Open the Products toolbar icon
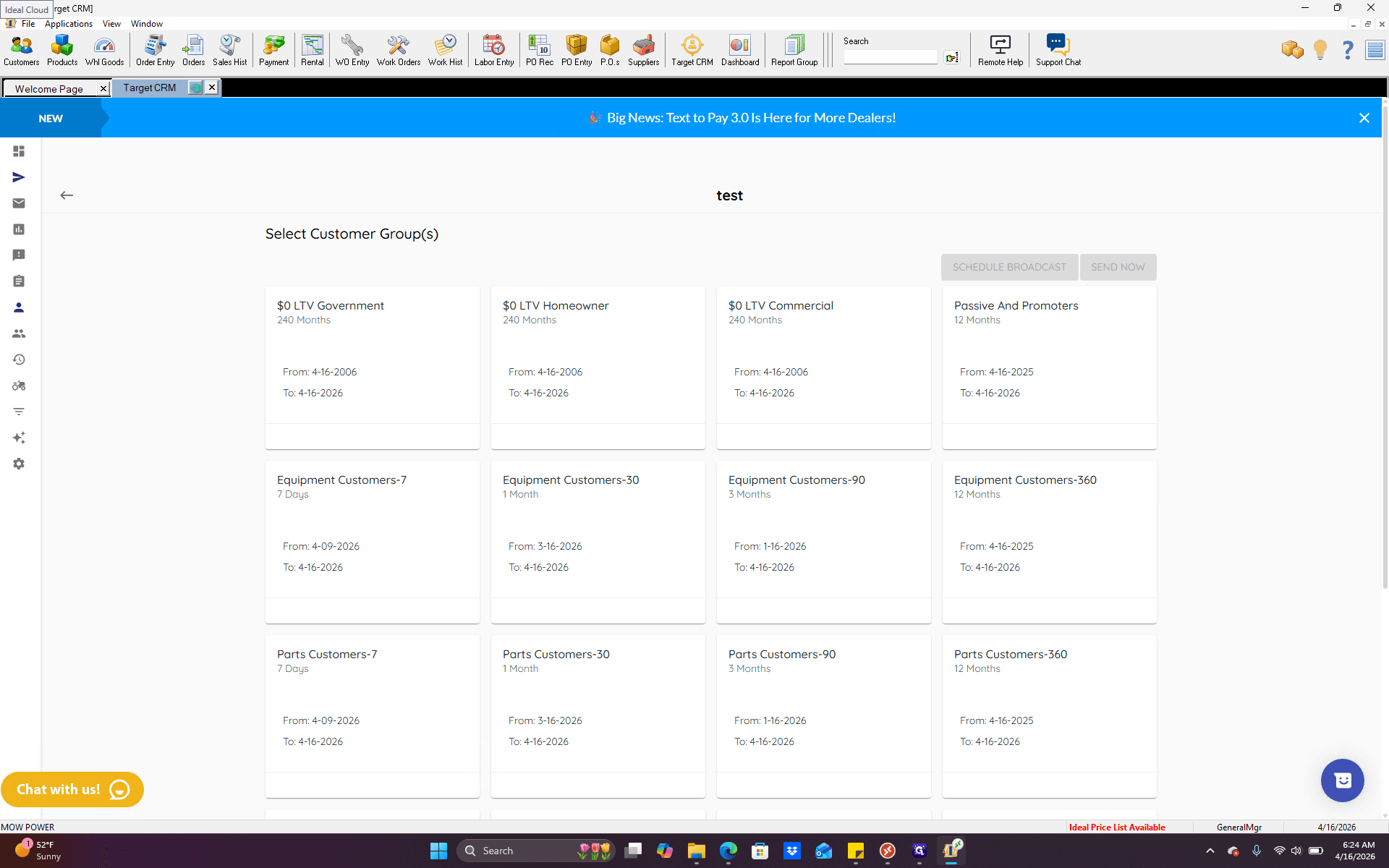 coord(62,51)
